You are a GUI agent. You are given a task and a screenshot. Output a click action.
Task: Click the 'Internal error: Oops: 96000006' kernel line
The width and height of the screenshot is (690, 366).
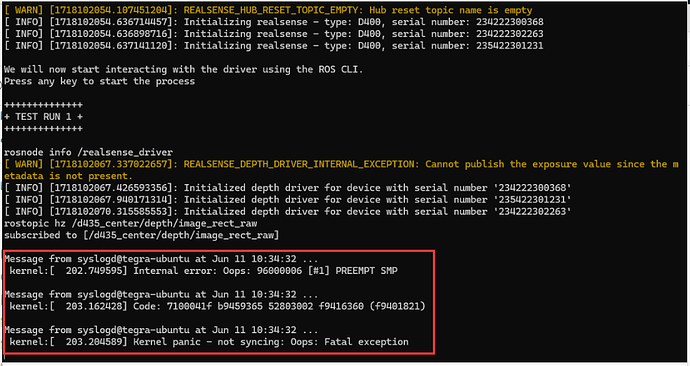pyautogui.click(x=203, y=271)
